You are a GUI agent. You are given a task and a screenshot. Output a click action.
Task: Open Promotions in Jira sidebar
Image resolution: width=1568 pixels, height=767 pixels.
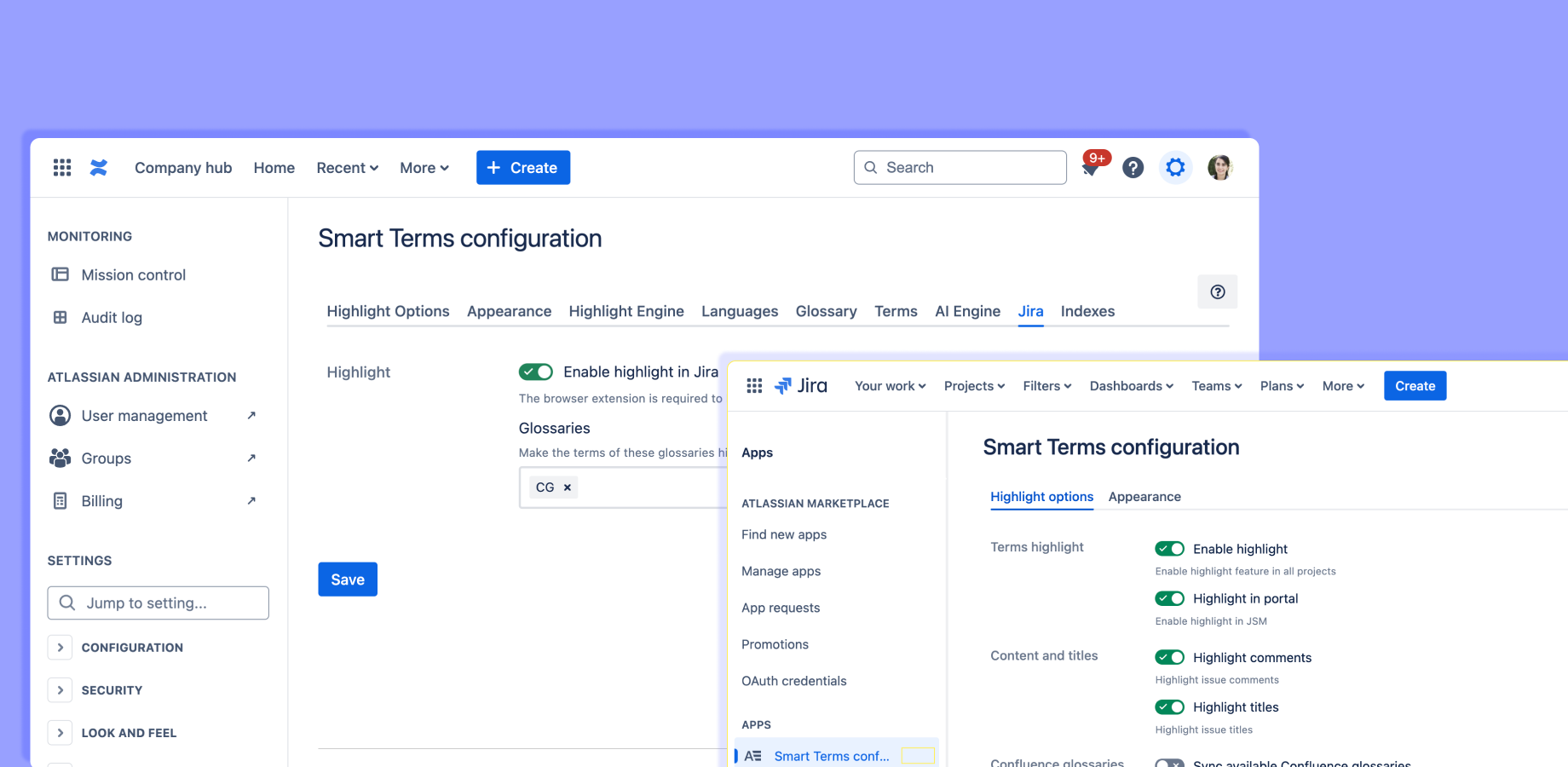(775, 644)
